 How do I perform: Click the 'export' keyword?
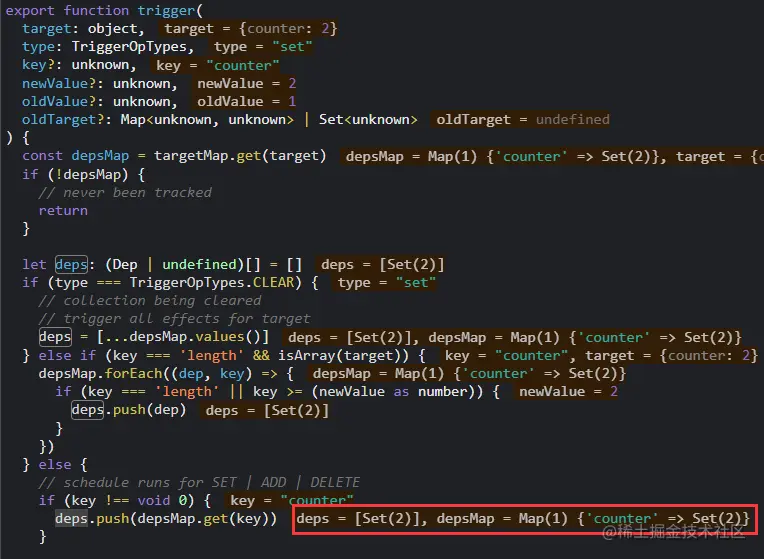pos(30,10)
